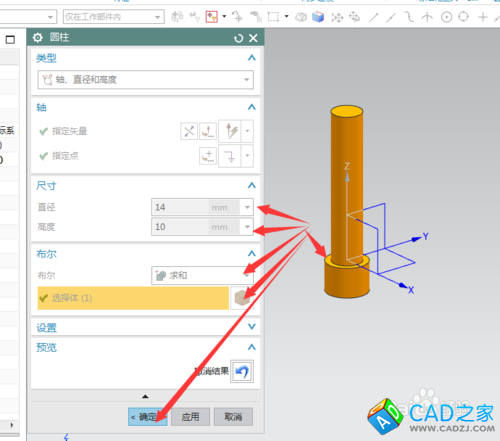
Task: Click the 应用 apply button
Action: coord(190,417)
